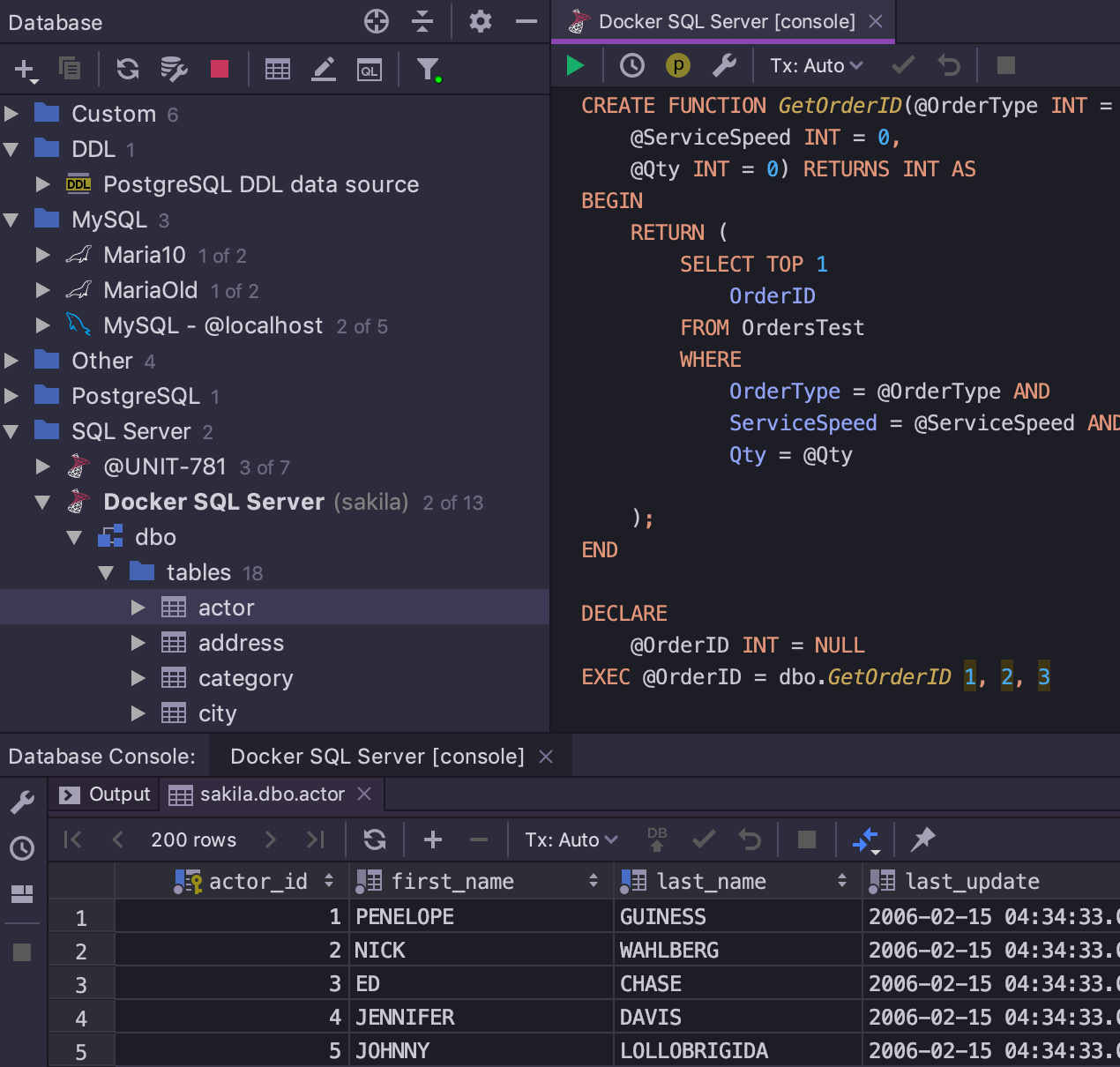The image size is (1120, 1067).
Task: Open query history clock icon in editor toolbar
Action: [x=632, y=65]
